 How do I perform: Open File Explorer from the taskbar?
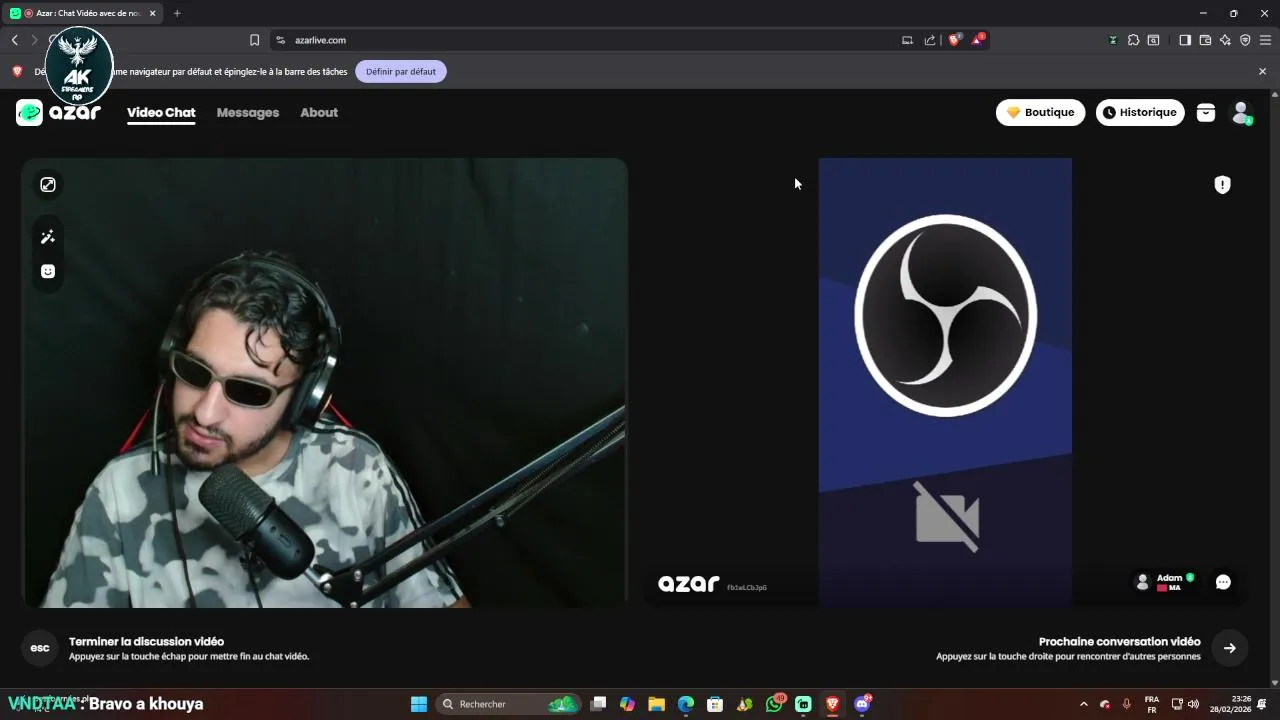(x=656, y=704)
